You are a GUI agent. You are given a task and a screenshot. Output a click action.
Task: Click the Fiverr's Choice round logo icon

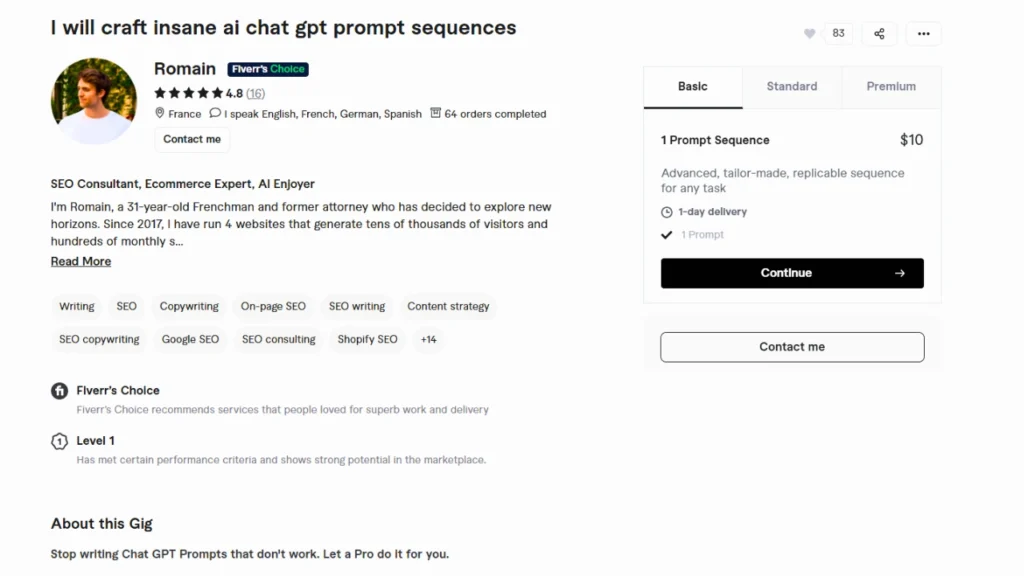pos(59,391)
